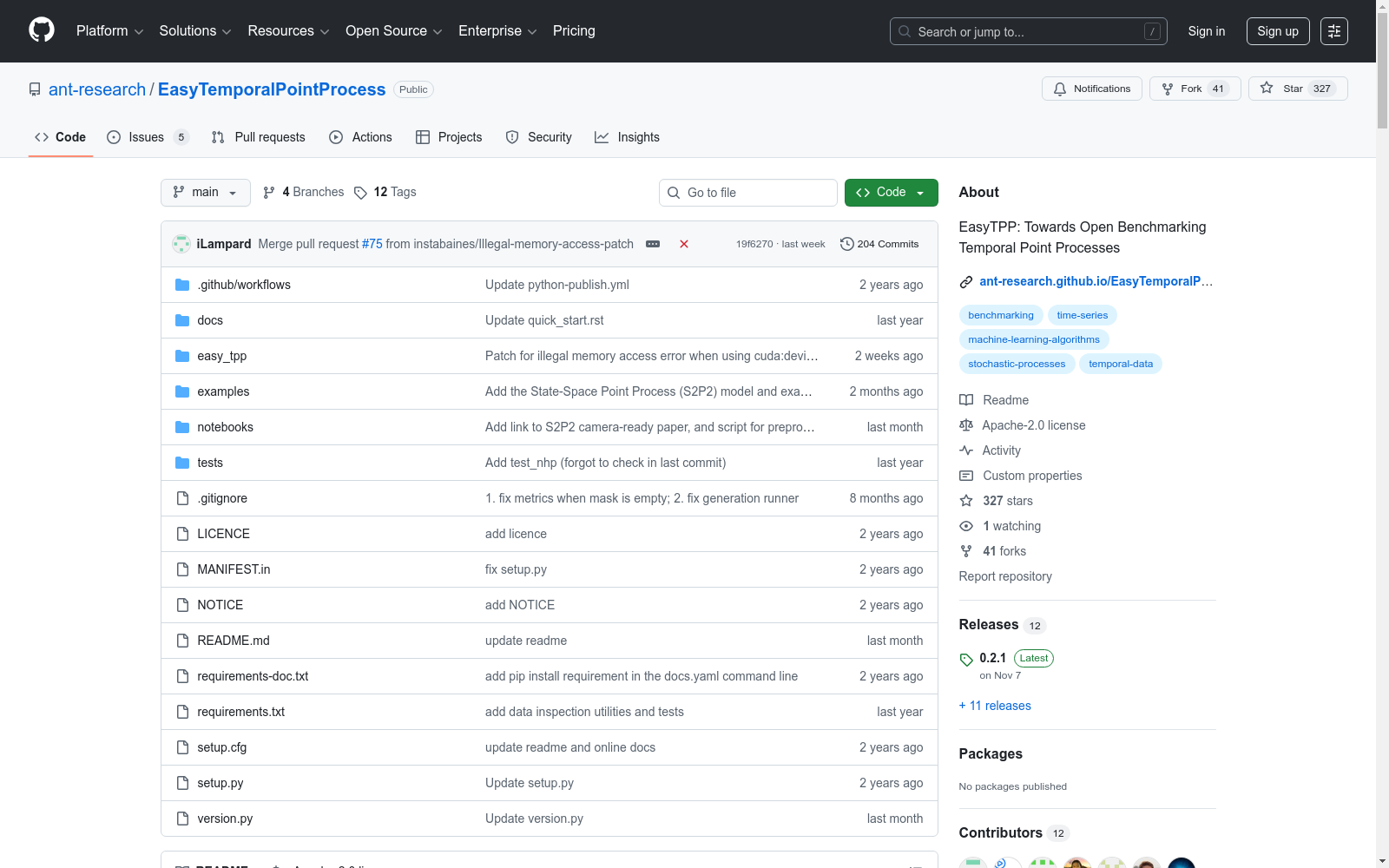Open the Pricing page
The width and height of the screenshot is (1389, 868).
(x=574, y=31)
